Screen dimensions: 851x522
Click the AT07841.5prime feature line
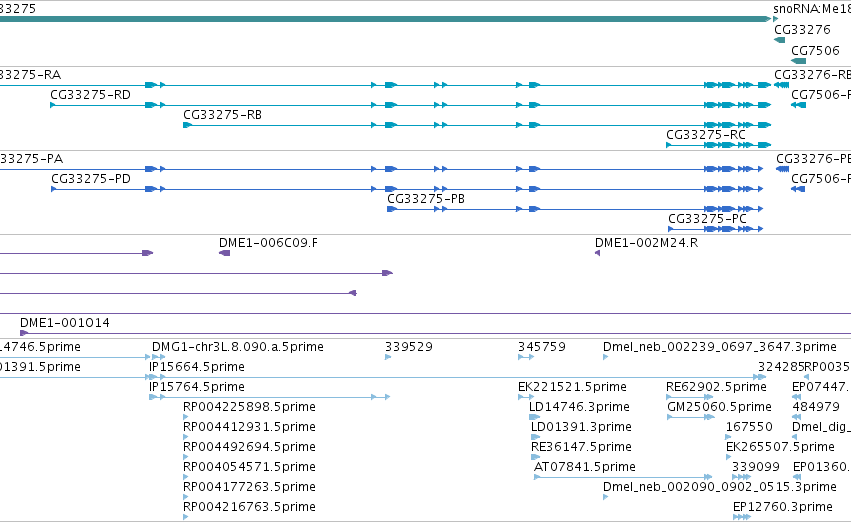(x=623, y=477)
